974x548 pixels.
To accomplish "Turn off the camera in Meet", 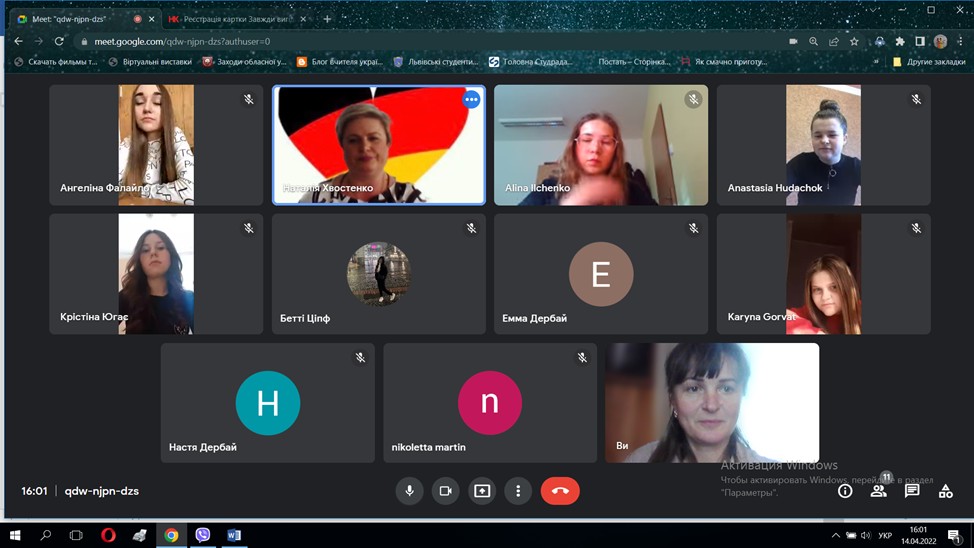I will pos(446,491).
